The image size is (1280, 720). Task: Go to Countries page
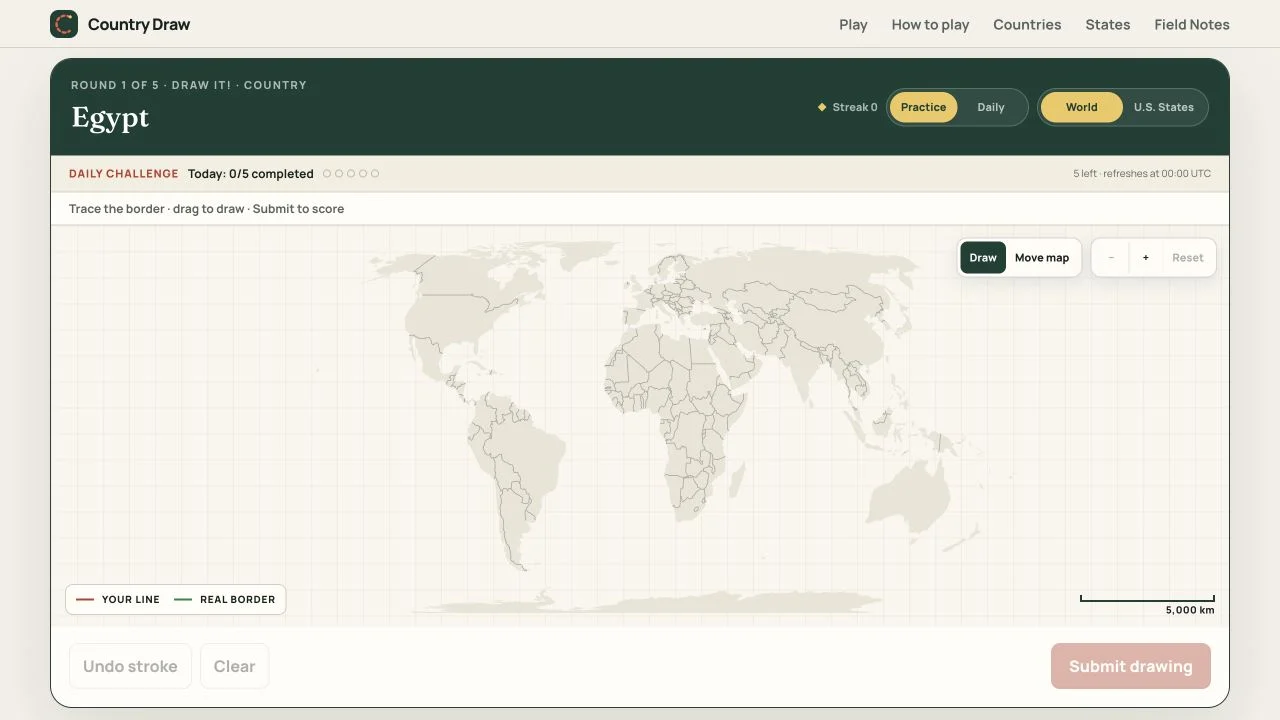(x=1027, y=24)
